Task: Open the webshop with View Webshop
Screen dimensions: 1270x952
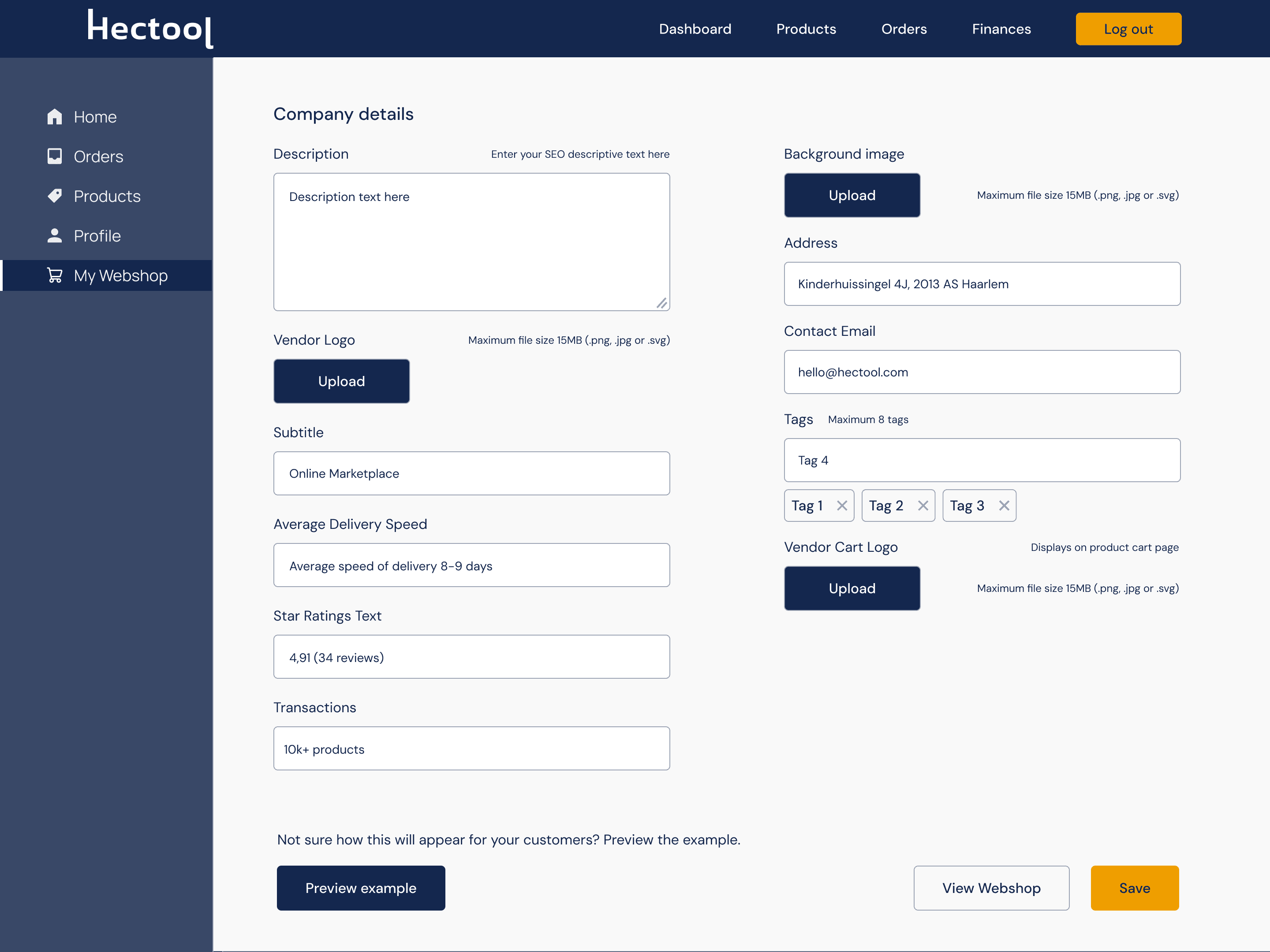Action: pos(991,888)
